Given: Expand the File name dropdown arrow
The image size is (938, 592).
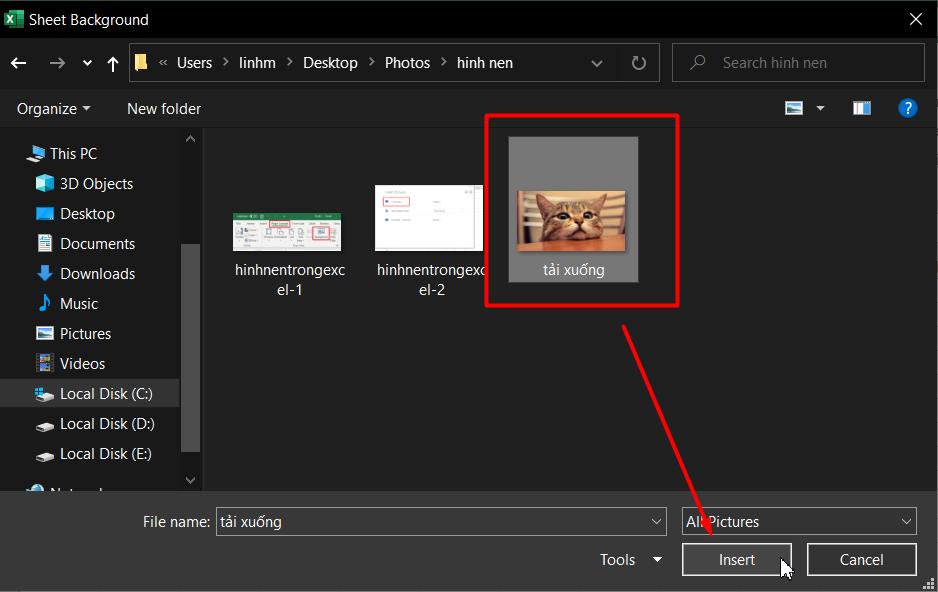Looking at the screenshot, I should coord(656,521).
